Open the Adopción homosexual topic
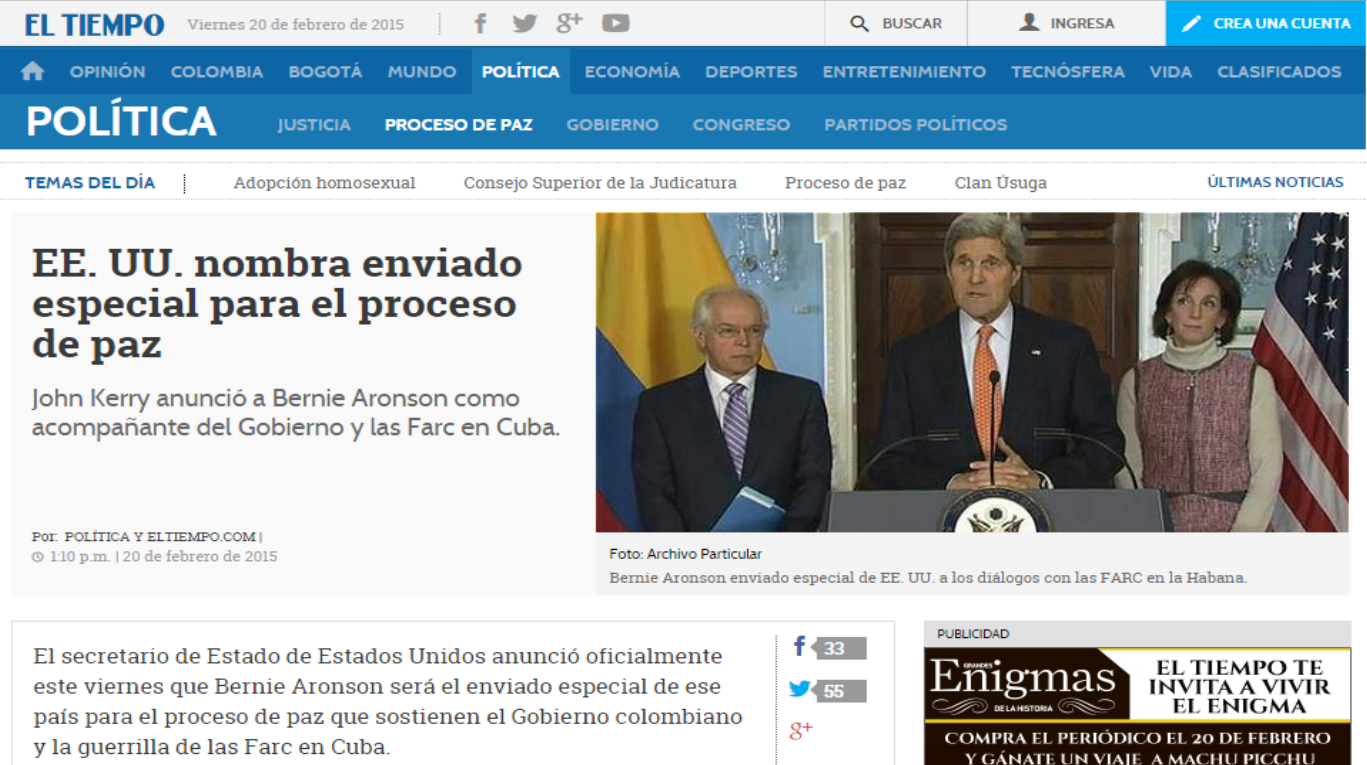 (324, 183)
